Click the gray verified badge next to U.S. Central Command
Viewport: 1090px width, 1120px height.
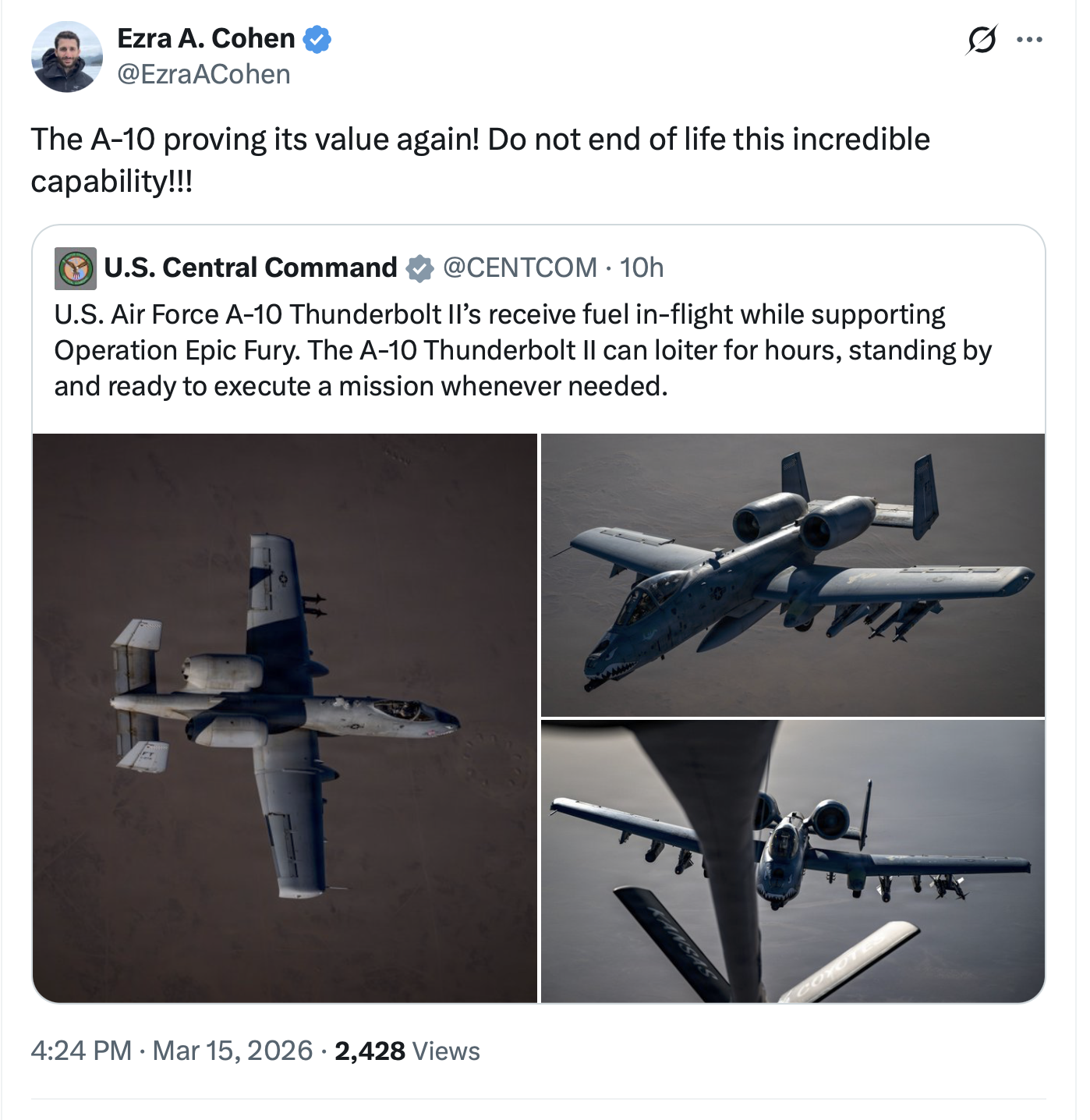click(x=420, y=268)
